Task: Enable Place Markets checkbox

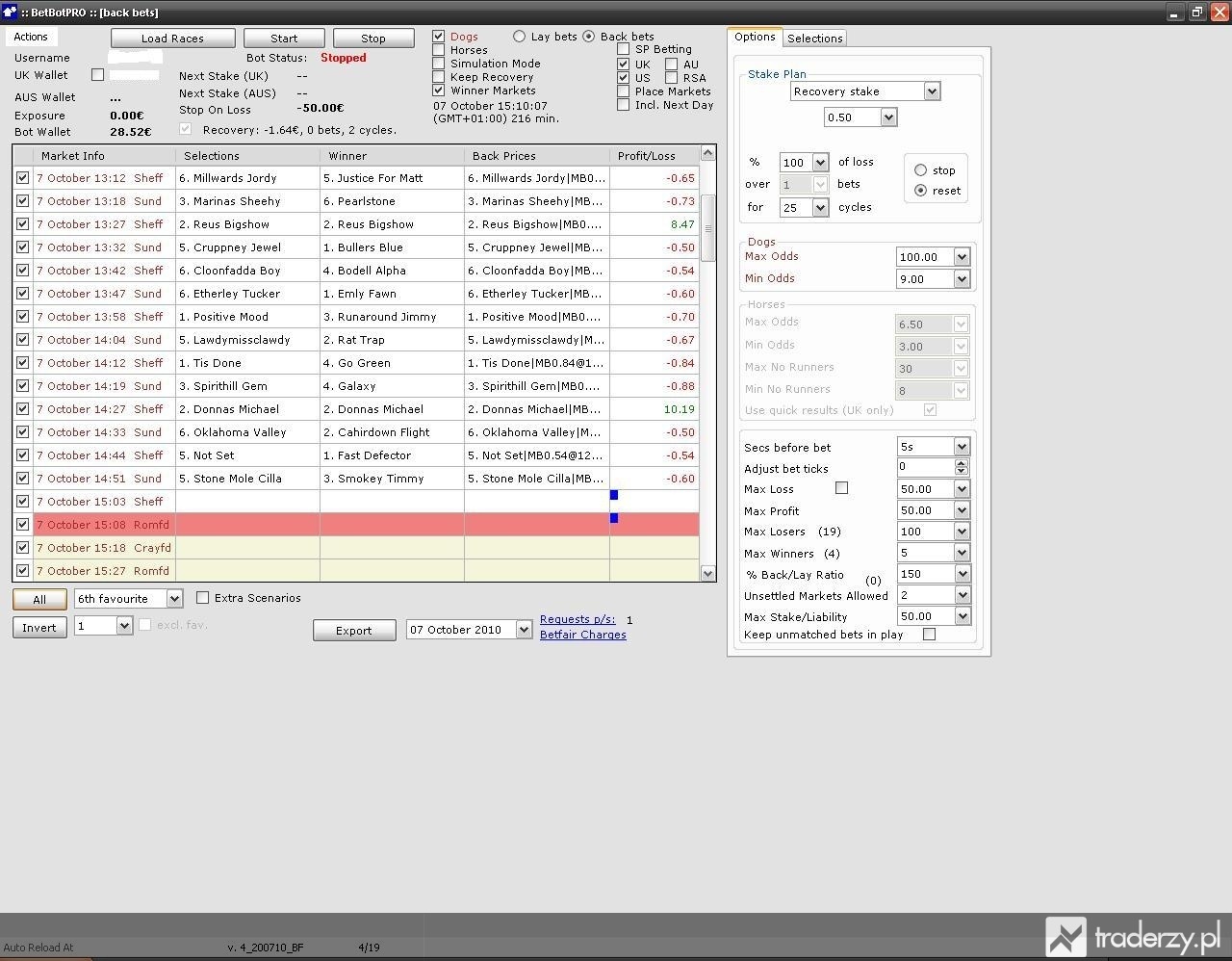Action: 624,91
